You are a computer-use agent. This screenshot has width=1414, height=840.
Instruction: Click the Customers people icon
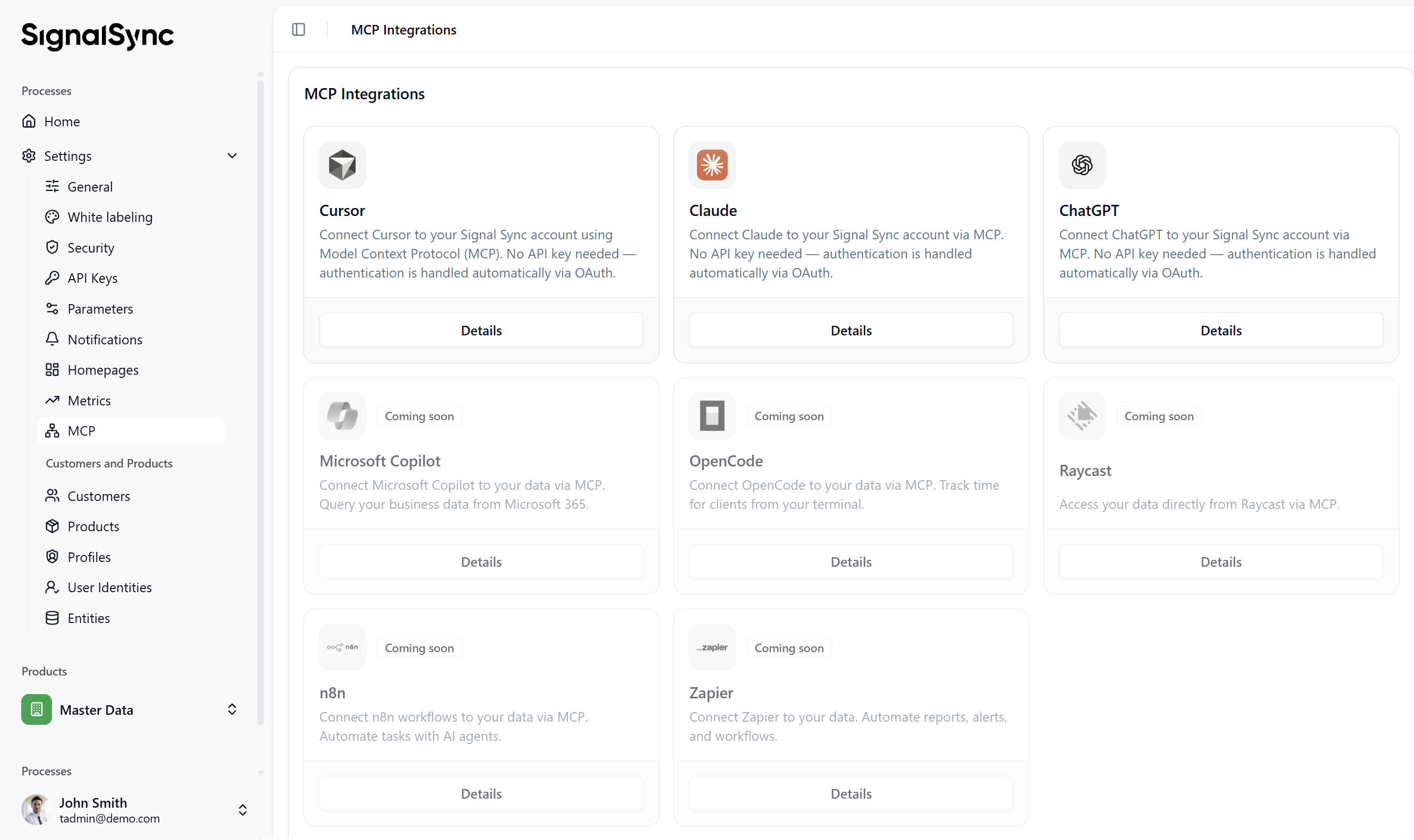pyautogui.click(x=52, y=496)
